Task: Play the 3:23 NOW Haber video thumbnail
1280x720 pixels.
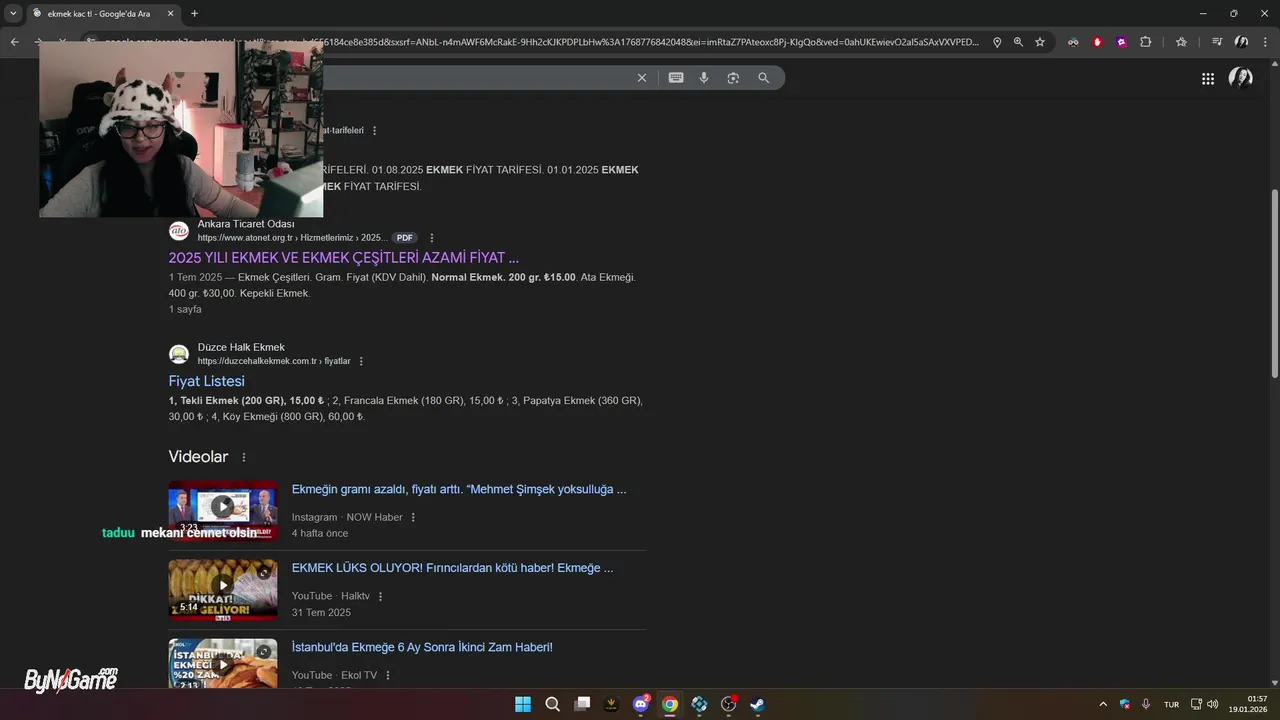Action: click(223, 507)
